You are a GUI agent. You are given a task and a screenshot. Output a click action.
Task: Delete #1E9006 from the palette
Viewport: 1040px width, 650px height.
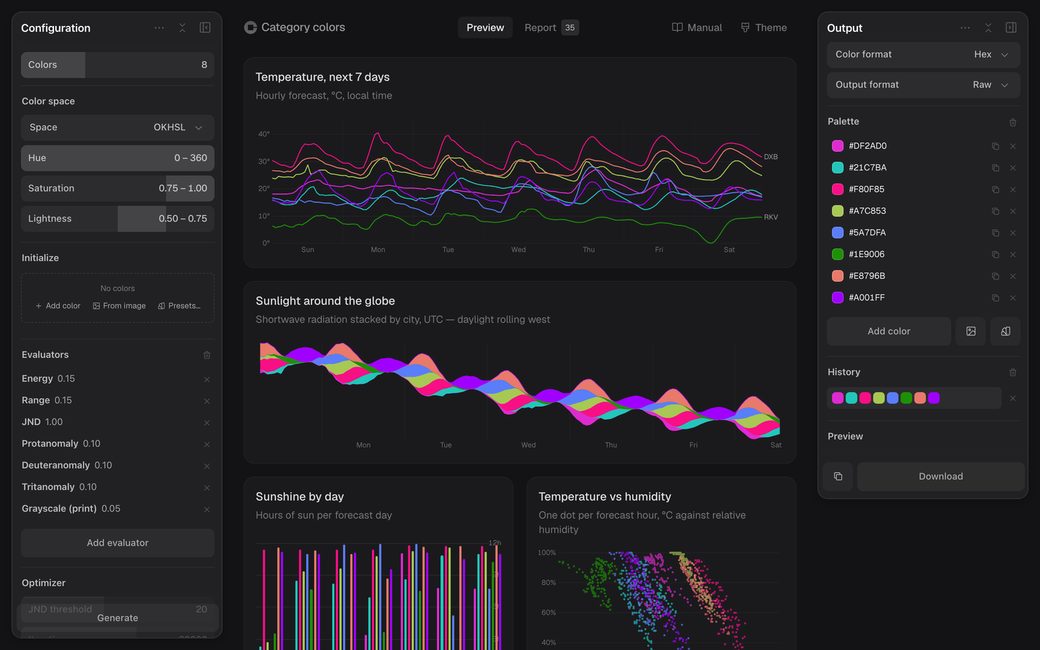pos(1013,255)
